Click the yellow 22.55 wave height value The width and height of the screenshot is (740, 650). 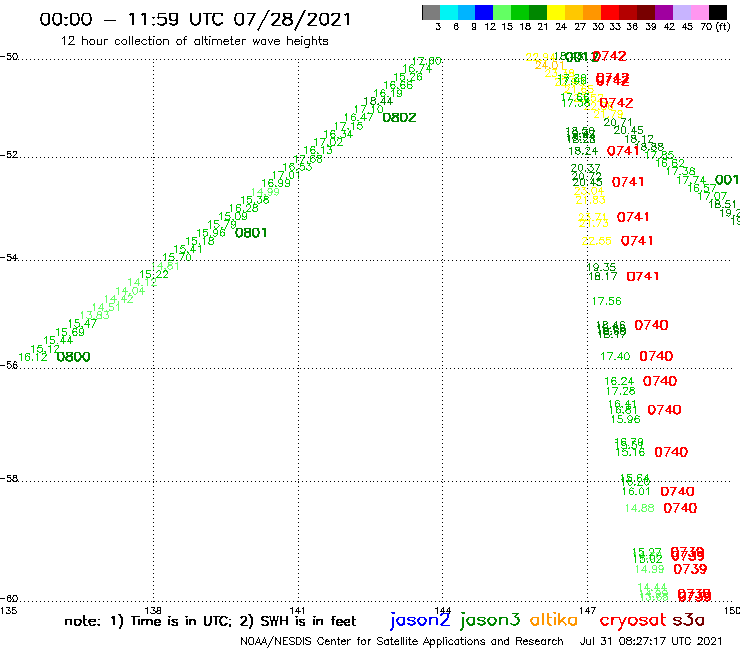coord(597,241)
